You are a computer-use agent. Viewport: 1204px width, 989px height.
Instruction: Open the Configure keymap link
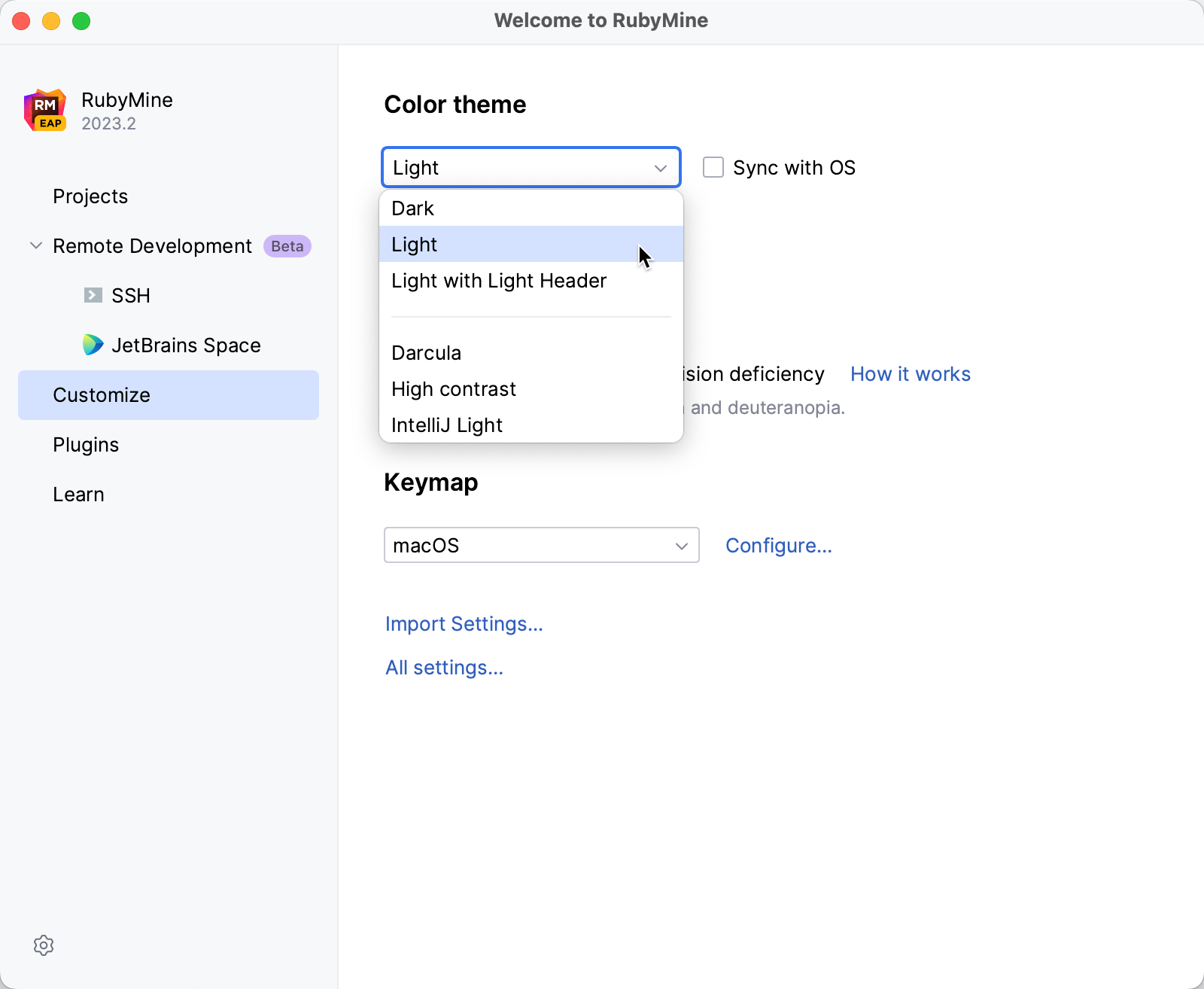(778, 546)
